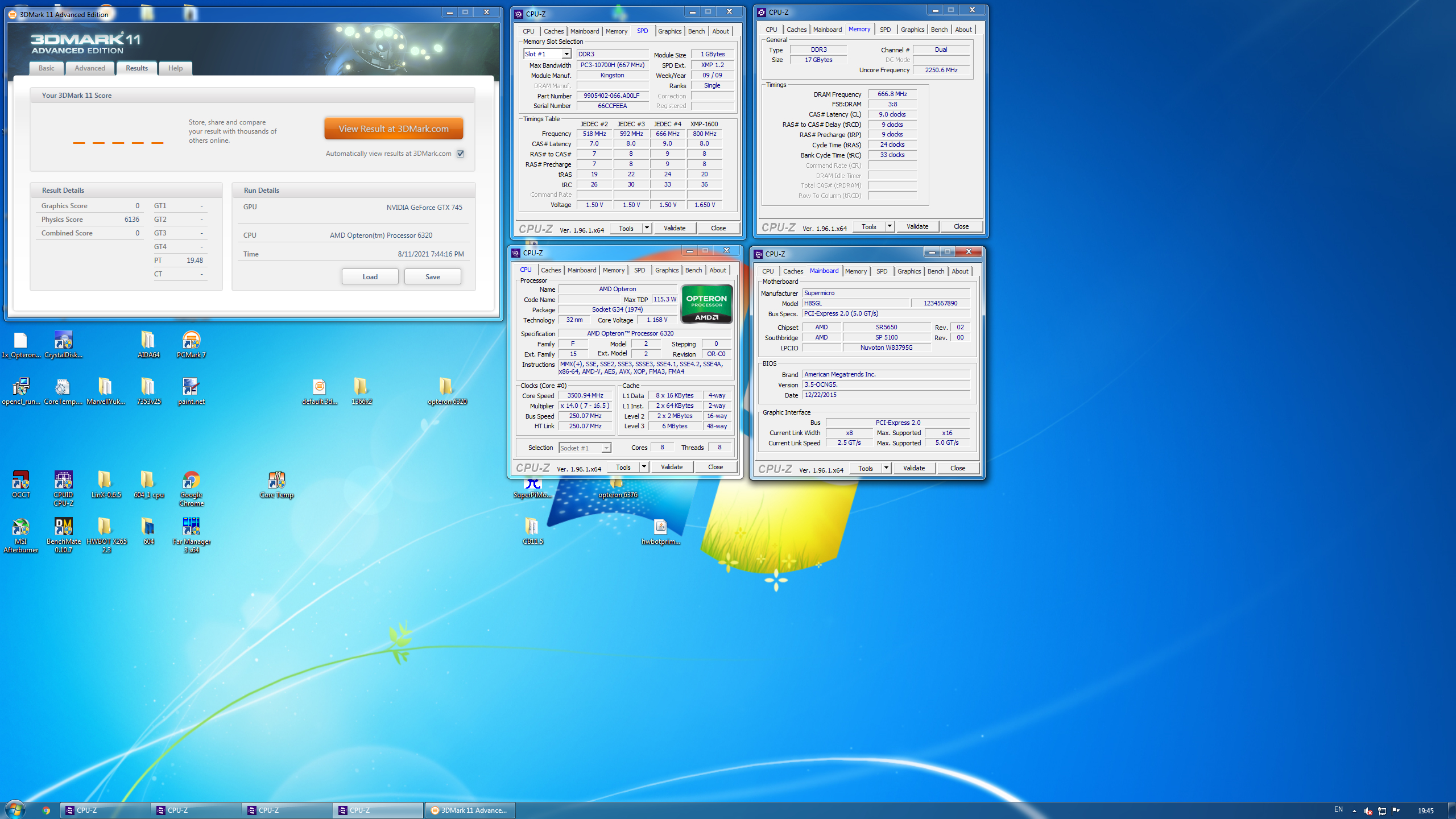The height and width of the screenshot is (819, 1456).
Task: Select About tab in Mainboard CPU-Z window
Action: click(959, 271)
